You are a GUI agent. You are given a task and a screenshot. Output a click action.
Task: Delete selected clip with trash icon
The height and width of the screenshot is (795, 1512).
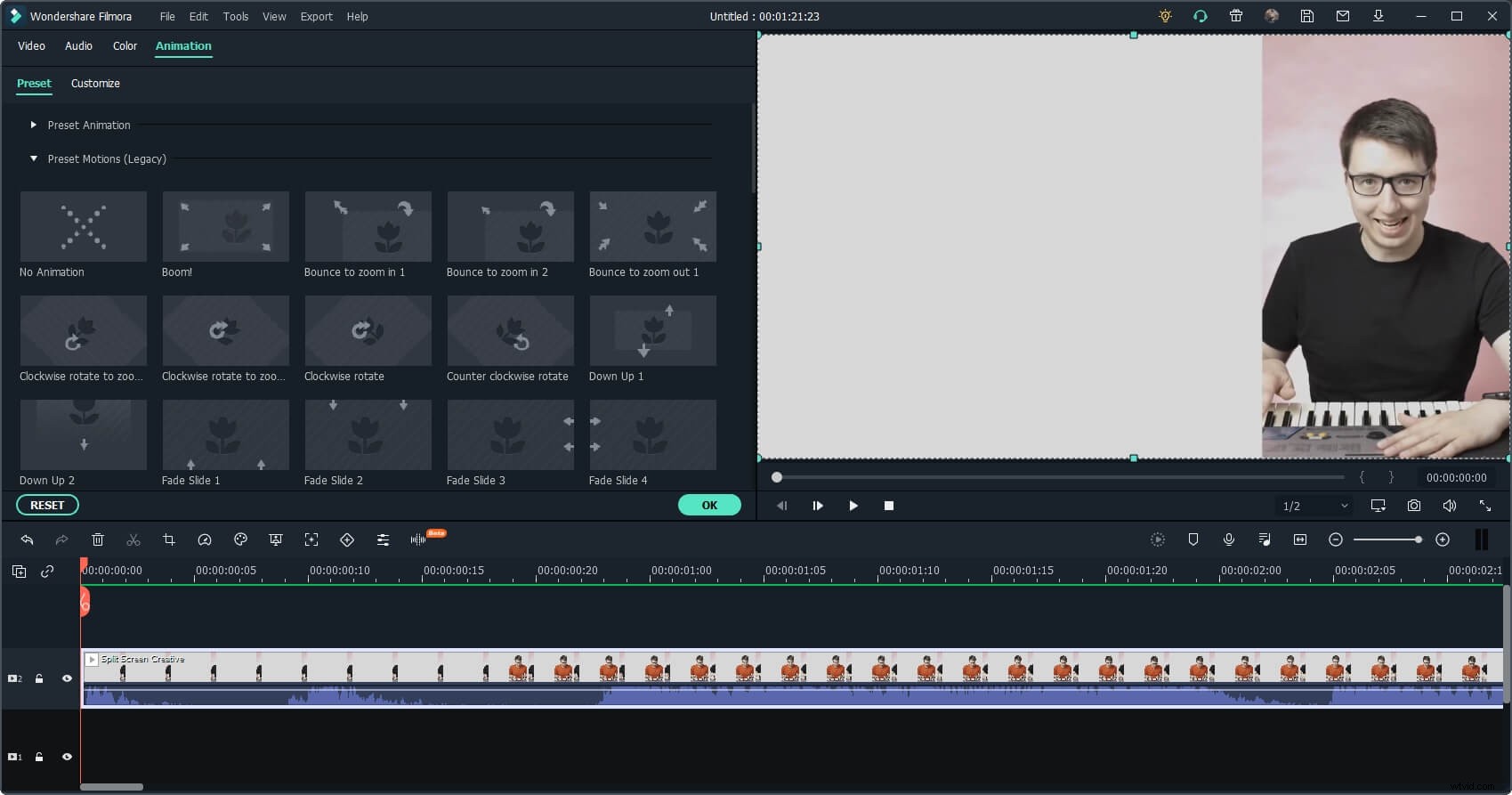[98, 539]
